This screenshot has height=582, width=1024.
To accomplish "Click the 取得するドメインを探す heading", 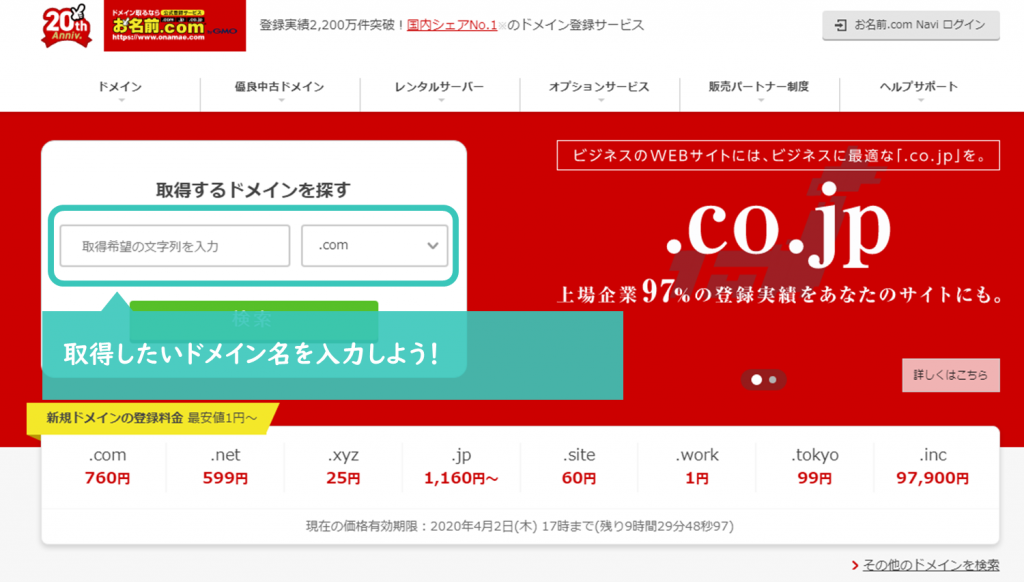I will click(253, 190).
